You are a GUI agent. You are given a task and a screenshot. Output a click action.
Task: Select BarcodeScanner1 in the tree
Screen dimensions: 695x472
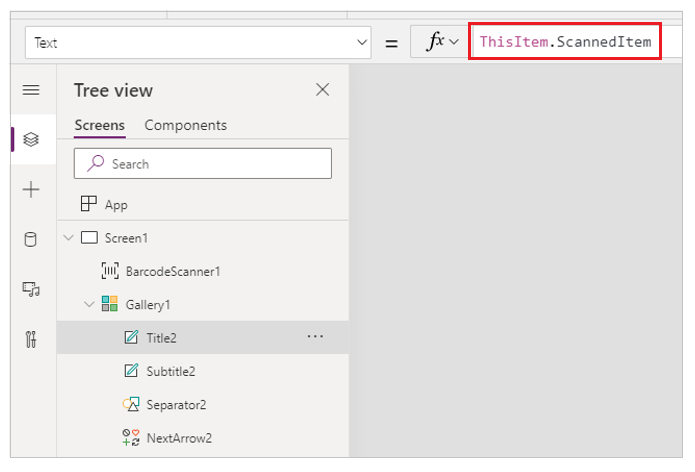click(203, 271)
